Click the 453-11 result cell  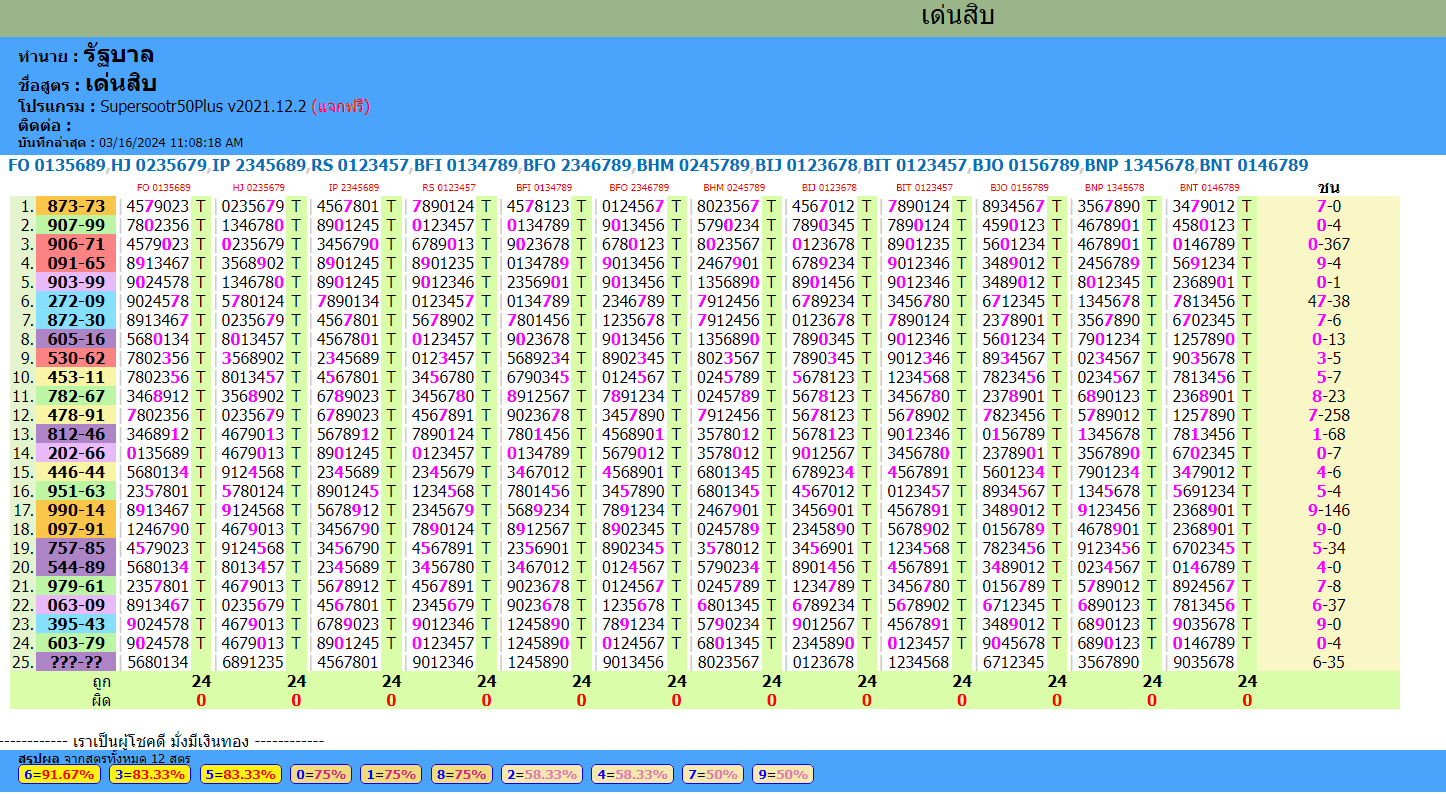click(x=76, y=377)
